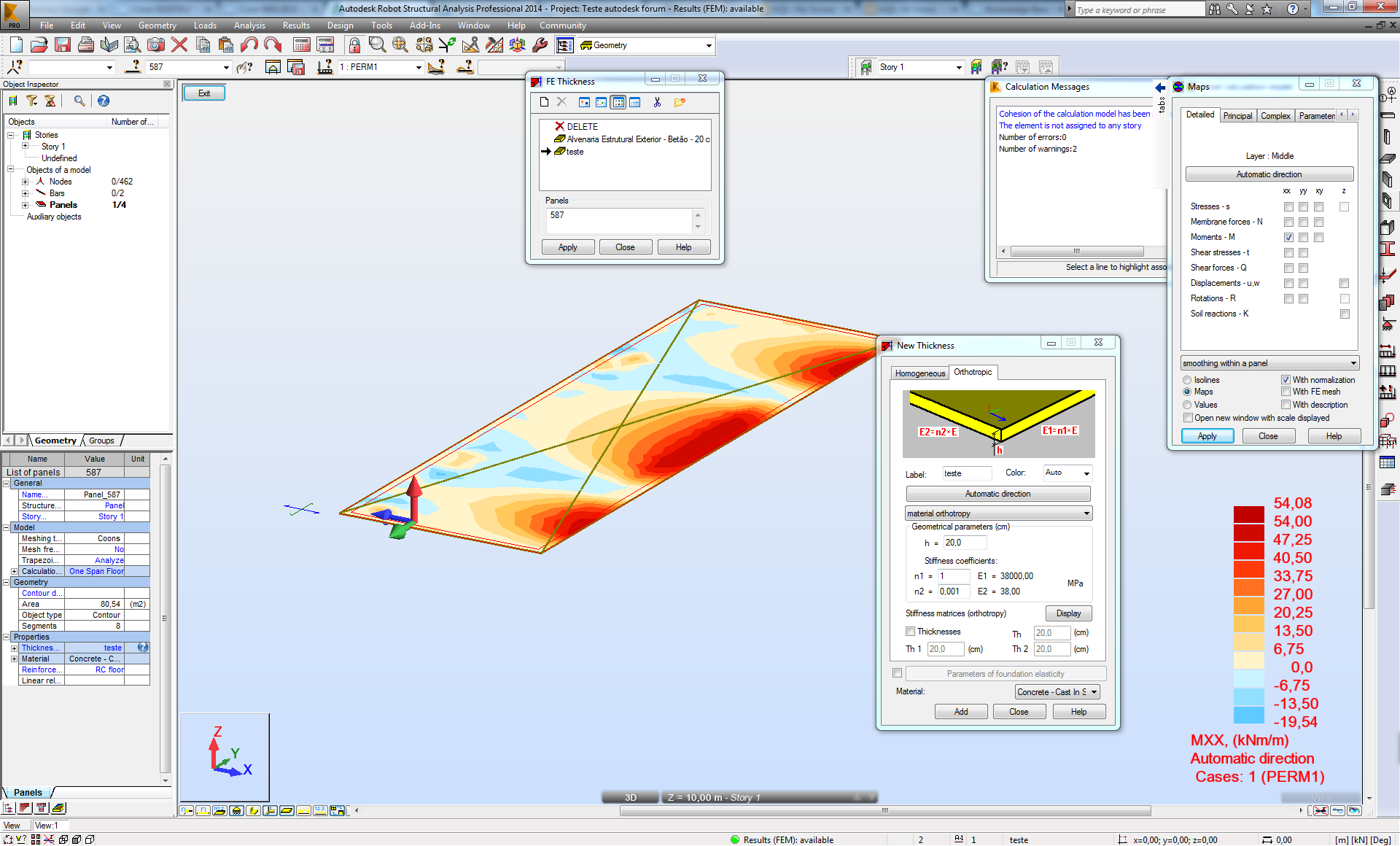Screen dimensions: 1400x846
Task: Click the Save project icon
Action: [x=63, y=45]
